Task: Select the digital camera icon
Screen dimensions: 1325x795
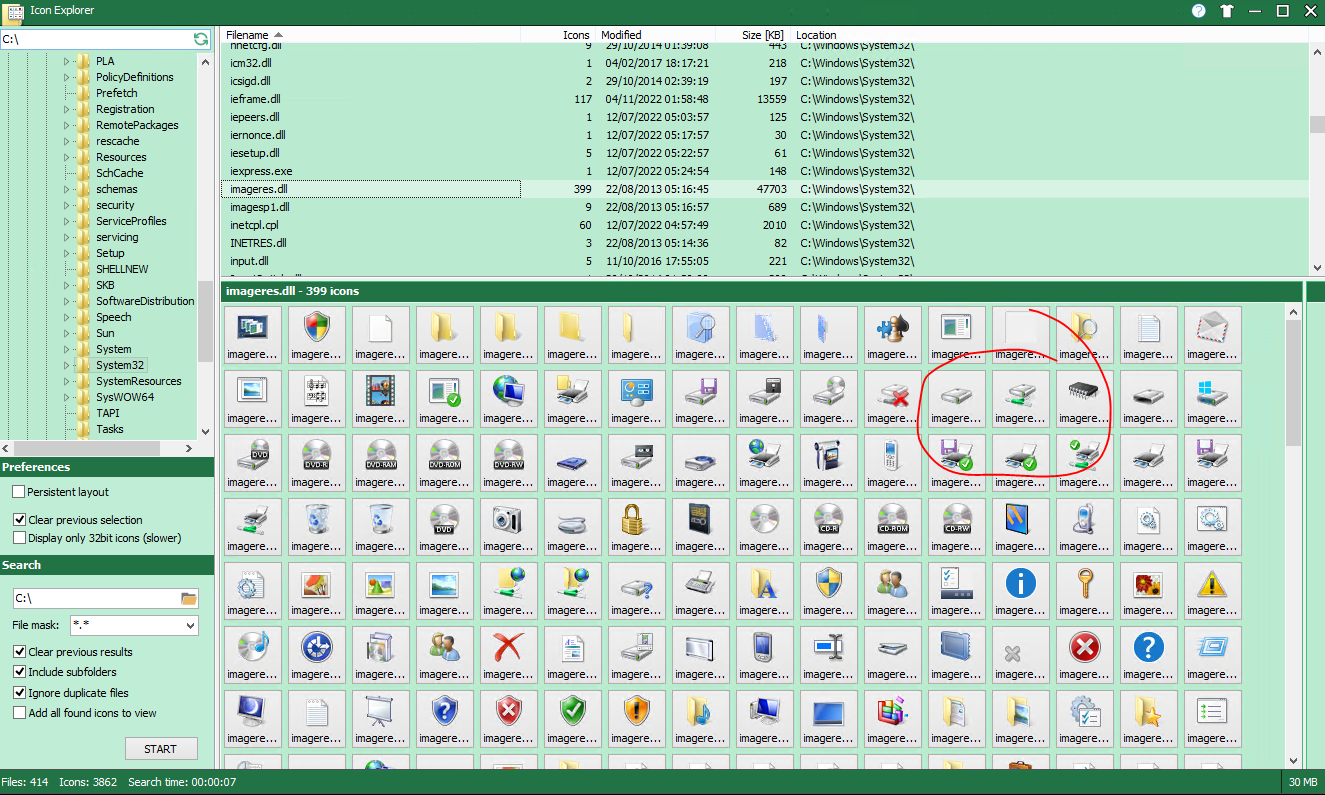Action: [508, 527]
